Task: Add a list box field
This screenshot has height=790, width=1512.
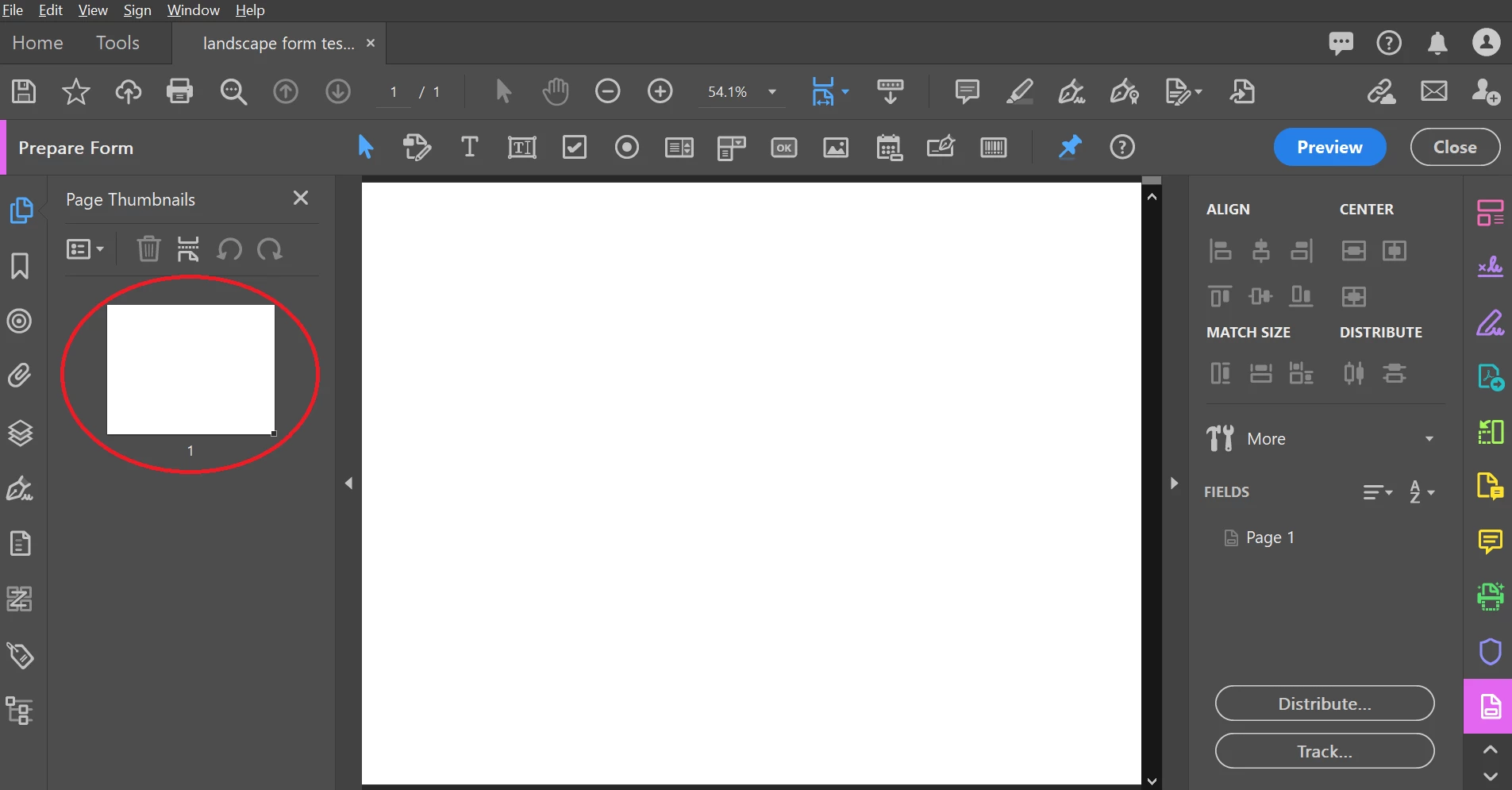Action: 679,147
